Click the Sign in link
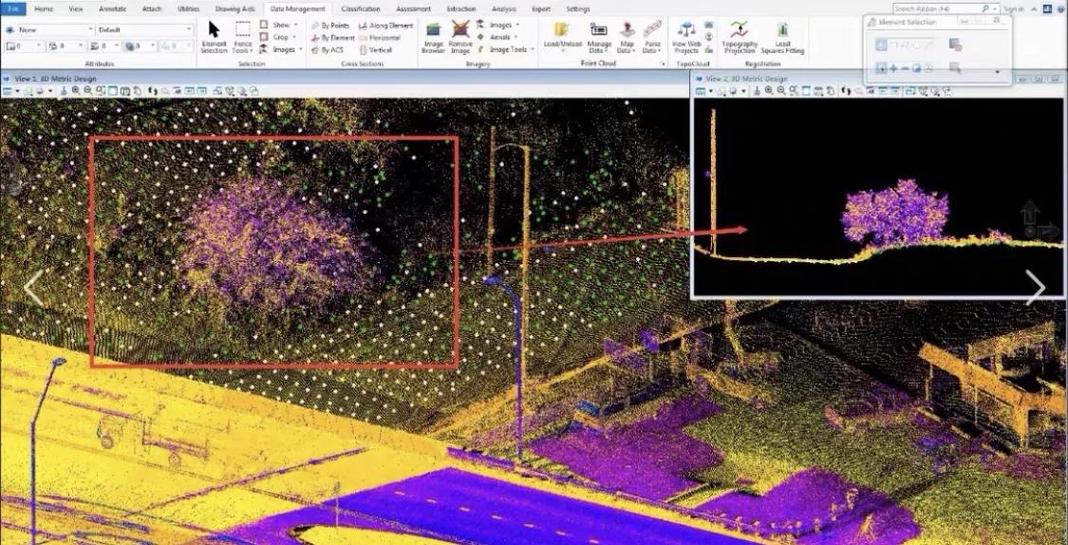 point(1013,8)
